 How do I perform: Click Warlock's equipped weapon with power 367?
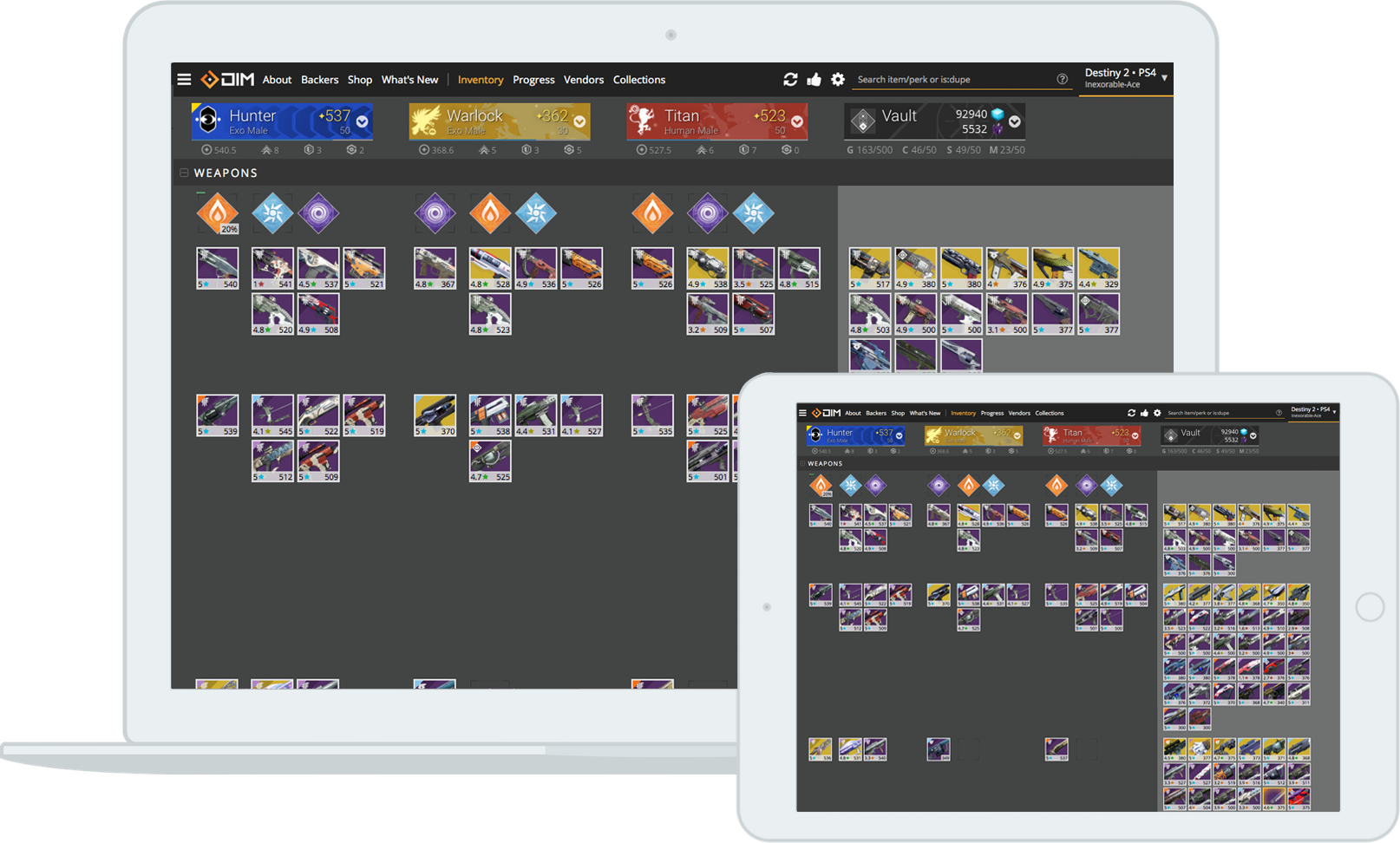tap(435, 269)
